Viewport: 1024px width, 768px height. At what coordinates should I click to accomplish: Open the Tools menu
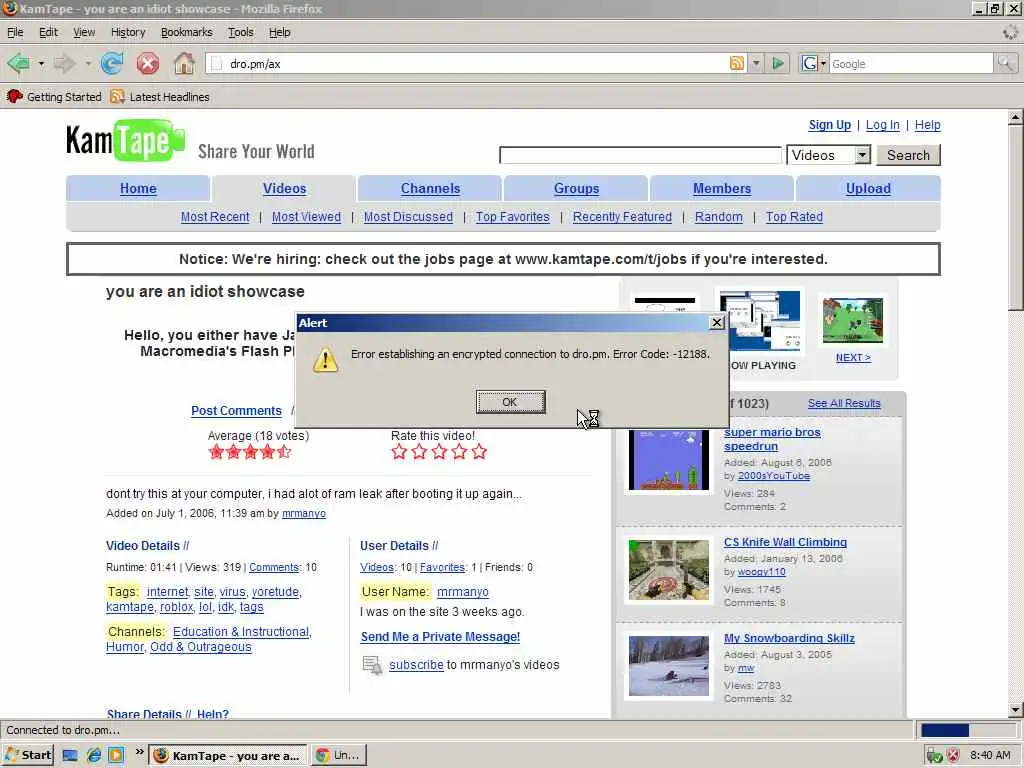click(240, 32)
